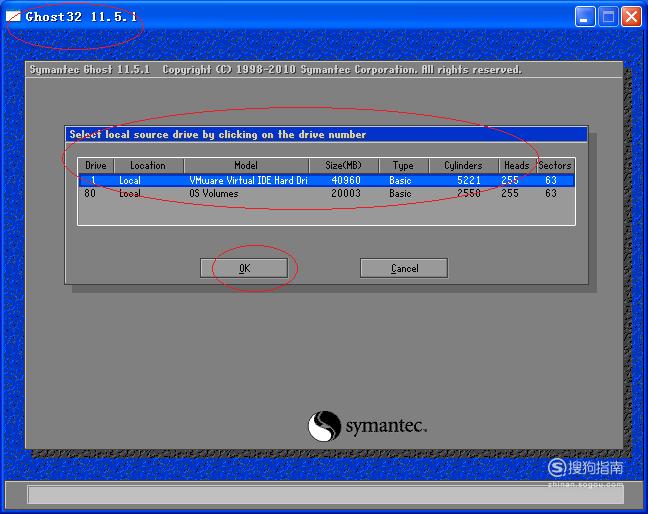Click the OK button
Viewport: 648px width, 514px height.
(244, 268)
